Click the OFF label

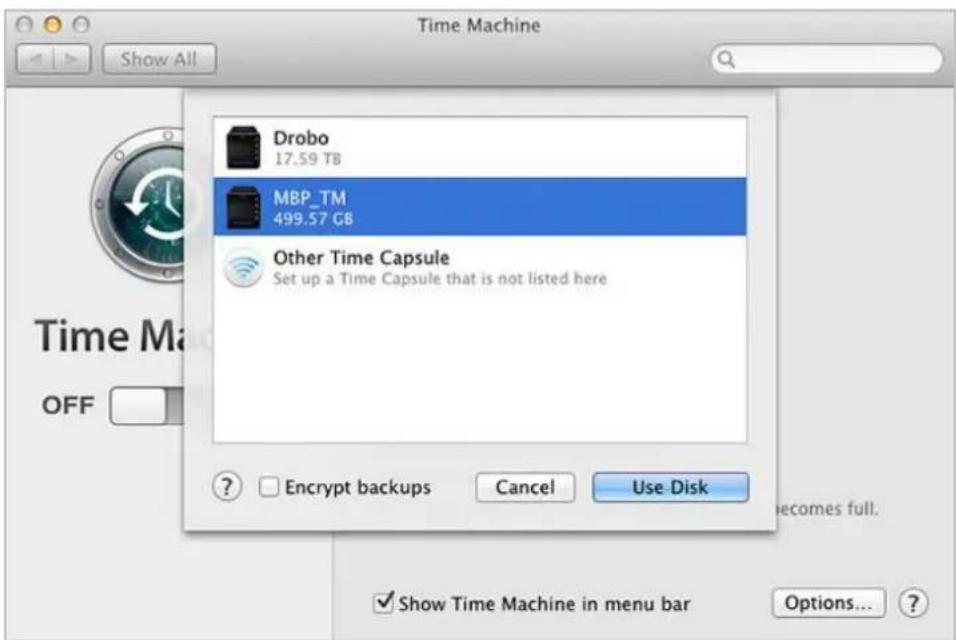coord(68,405)
